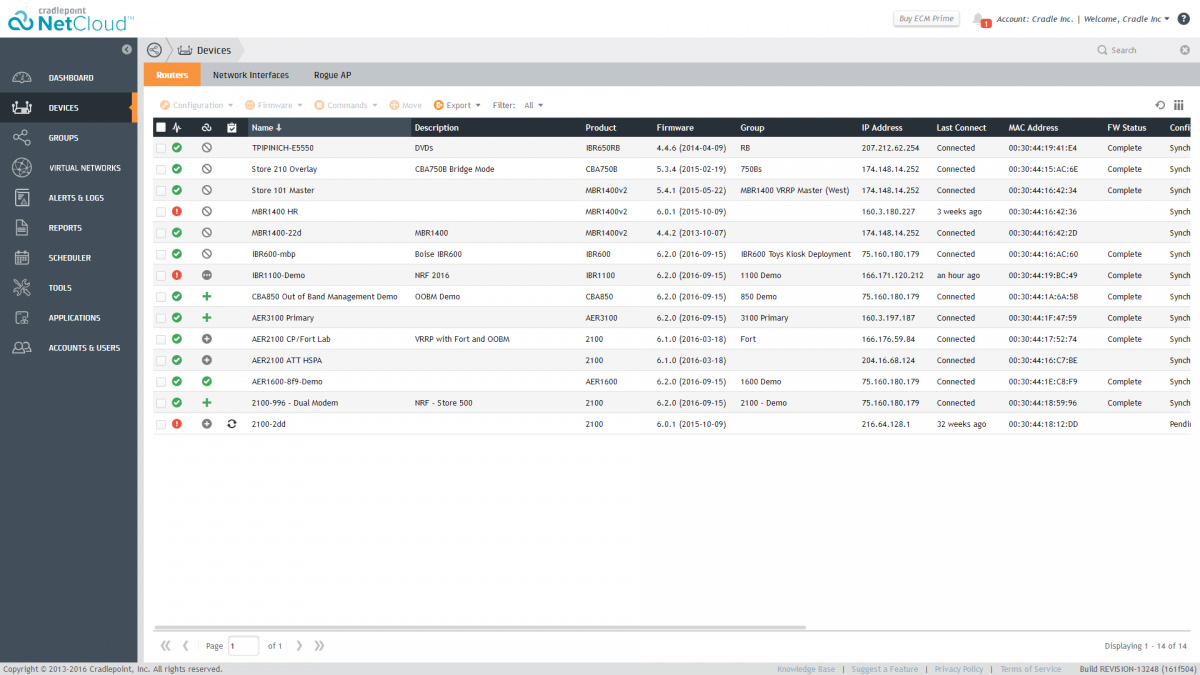
Task: Open the Knowledge Base link
Action: (x=805, y=669)
